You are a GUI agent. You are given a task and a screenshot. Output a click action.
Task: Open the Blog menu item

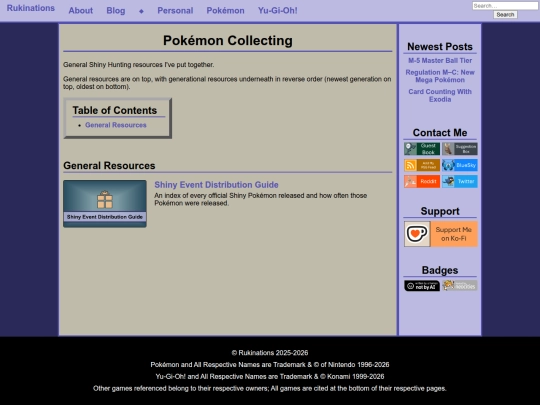116,11
